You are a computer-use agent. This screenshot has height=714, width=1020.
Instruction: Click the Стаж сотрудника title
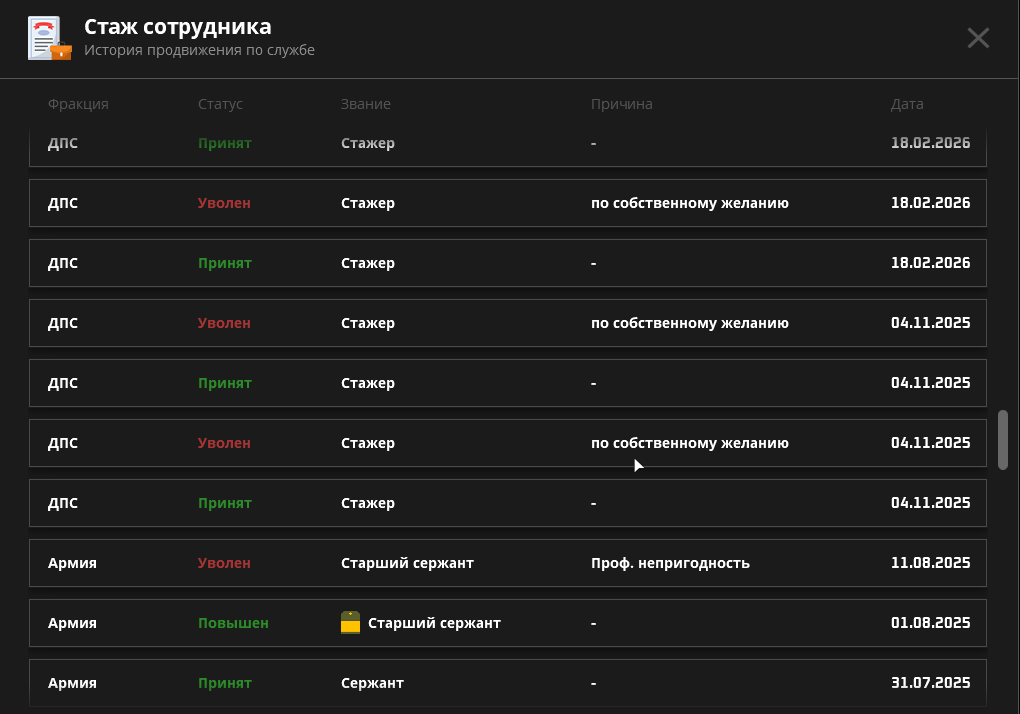178,27
